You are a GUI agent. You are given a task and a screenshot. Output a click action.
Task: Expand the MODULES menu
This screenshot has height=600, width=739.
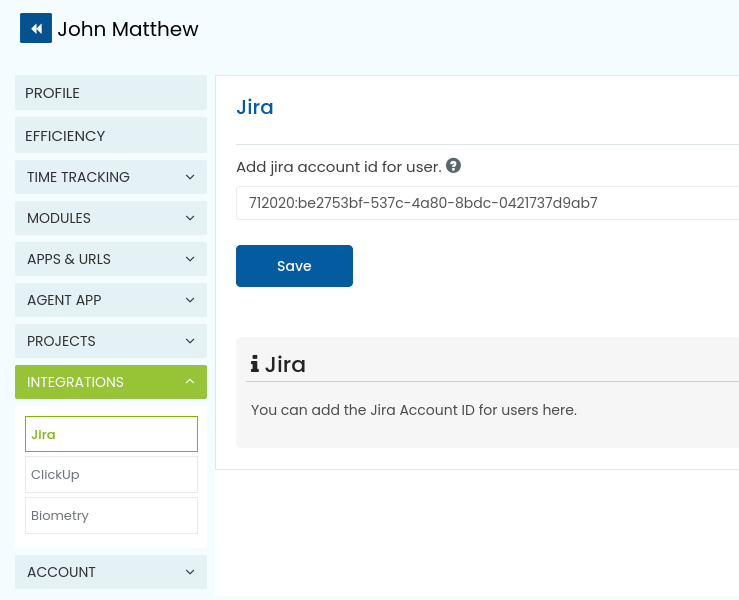(x=111, y=218)
